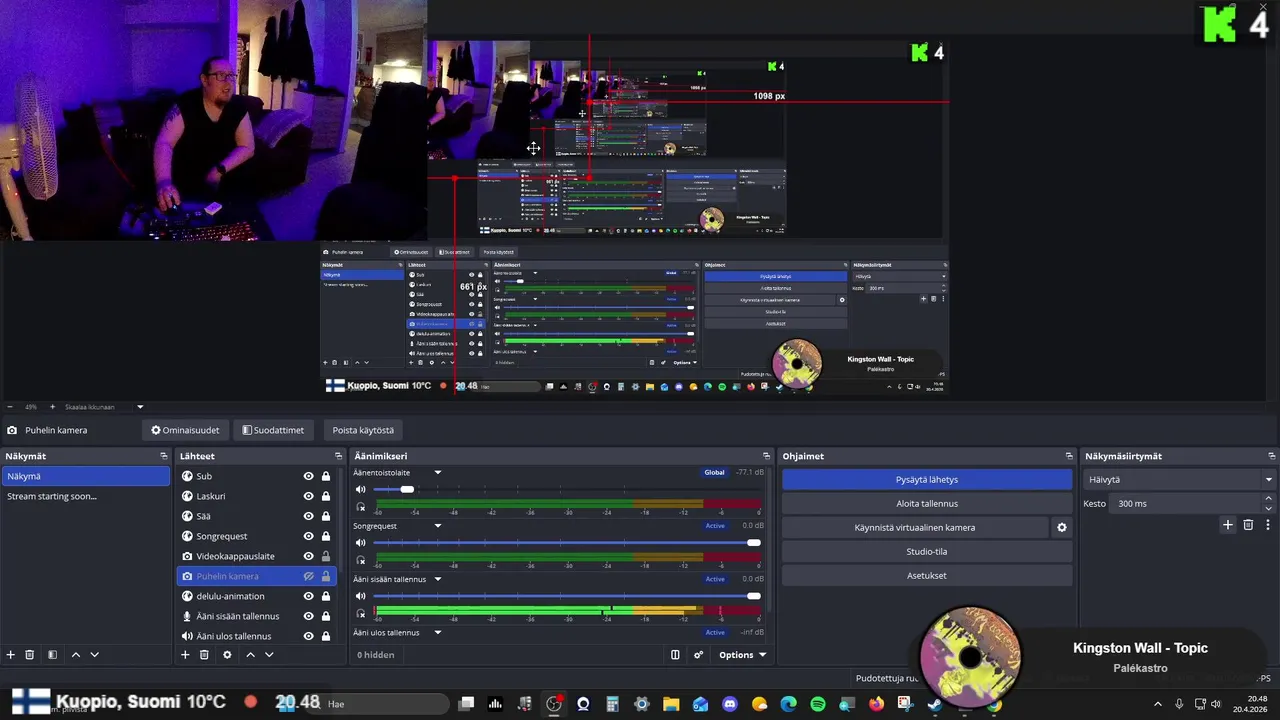Viewport: 1280px width, 720px height.
Task: Add a scene transition with plus icon
Action: tap(1228, 525)
